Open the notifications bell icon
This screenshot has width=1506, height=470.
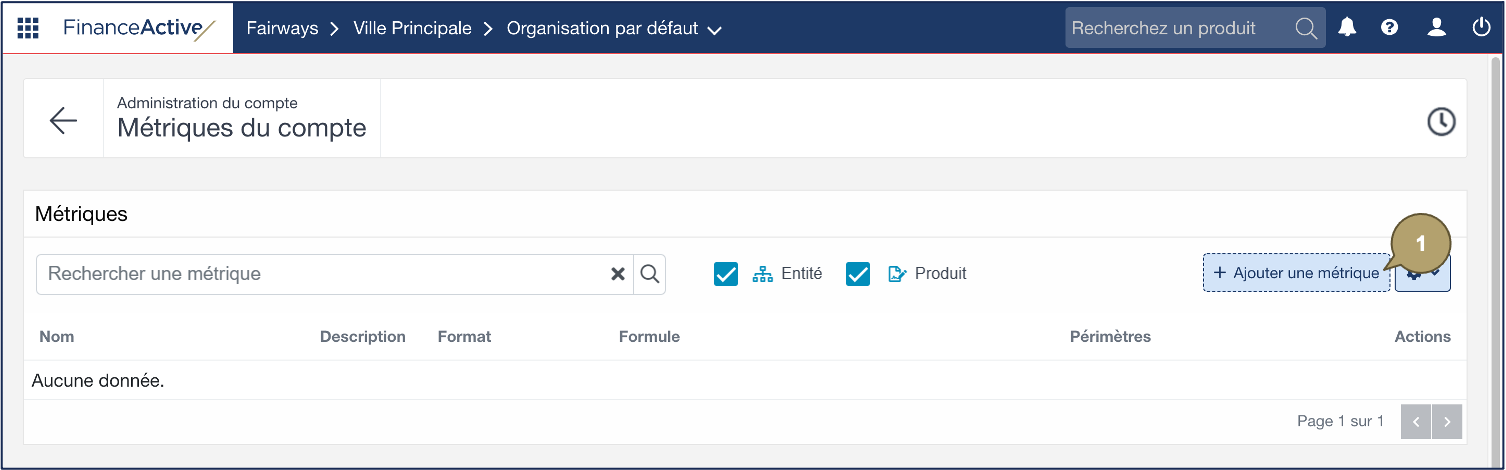tap(1348, 28)
